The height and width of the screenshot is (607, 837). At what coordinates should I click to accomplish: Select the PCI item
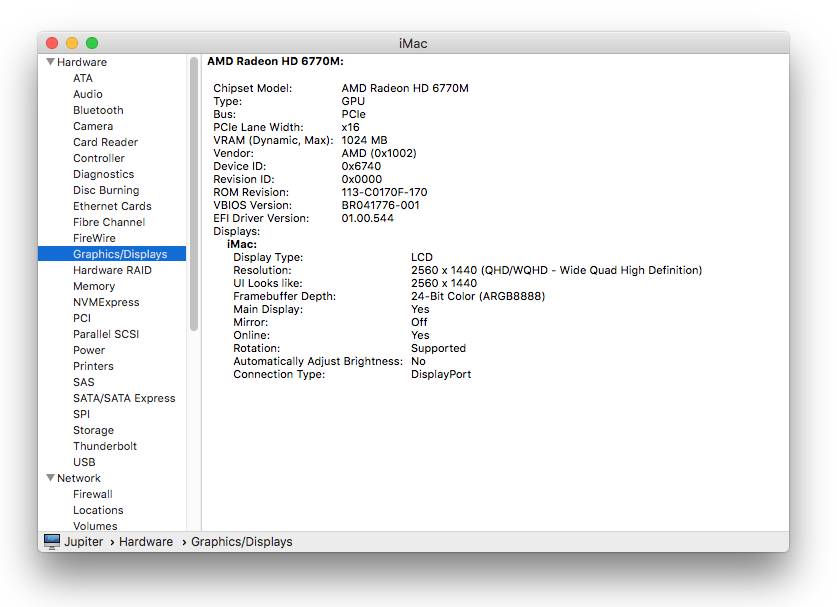click(82, 318)
